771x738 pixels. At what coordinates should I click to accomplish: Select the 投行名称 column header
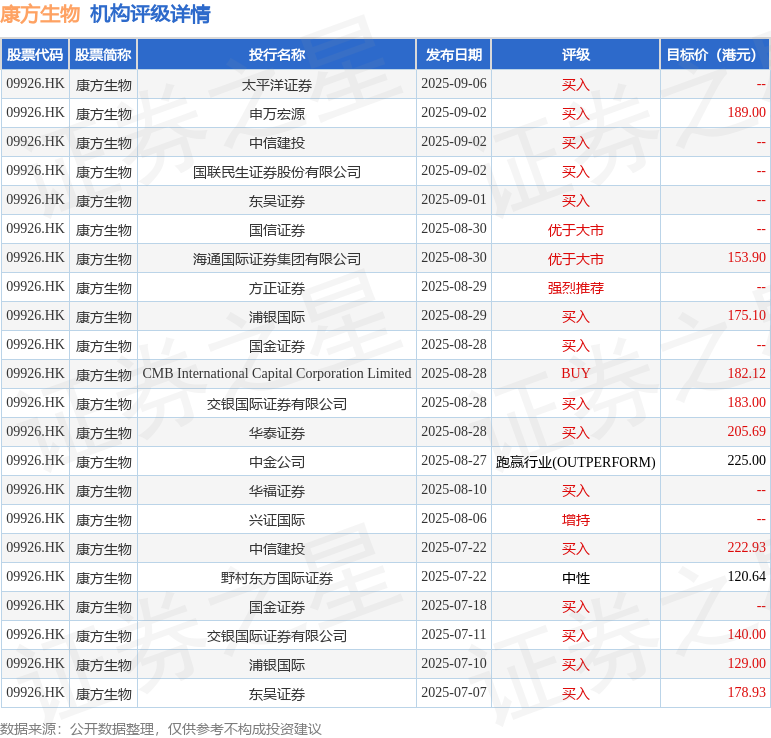click(277, 55)
